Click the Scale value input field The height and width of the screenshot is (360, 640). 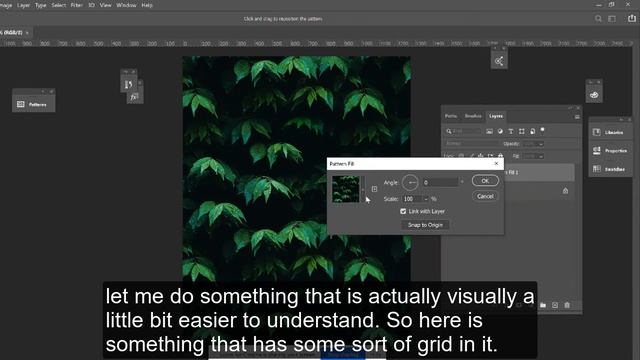click(412, 199)
